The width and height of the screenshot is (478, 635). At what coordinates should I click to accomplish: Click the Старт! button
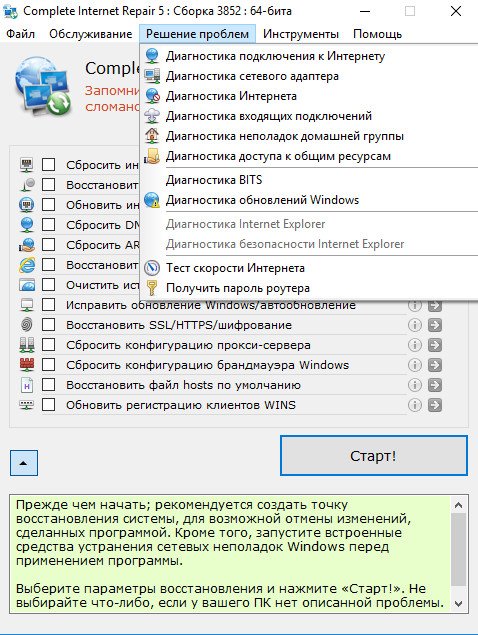tap(373, 456)
